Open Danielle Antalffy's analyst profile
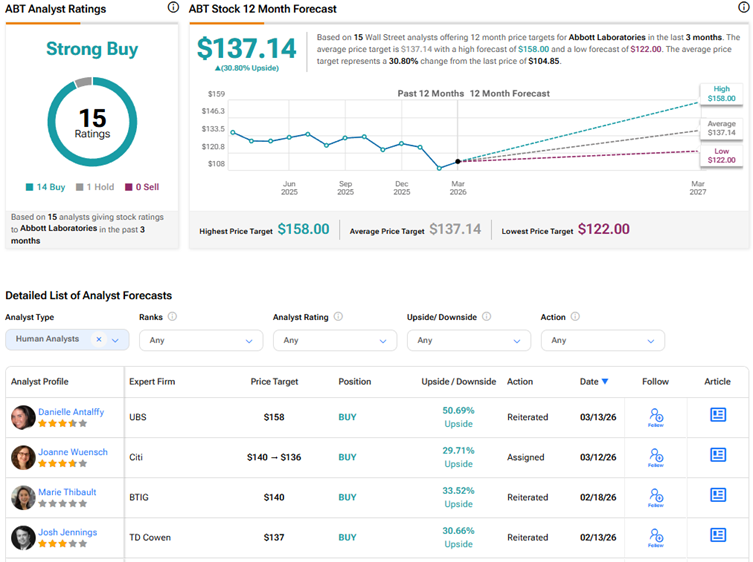This screenshot has height=562, width=753. [x=71, y=412]
